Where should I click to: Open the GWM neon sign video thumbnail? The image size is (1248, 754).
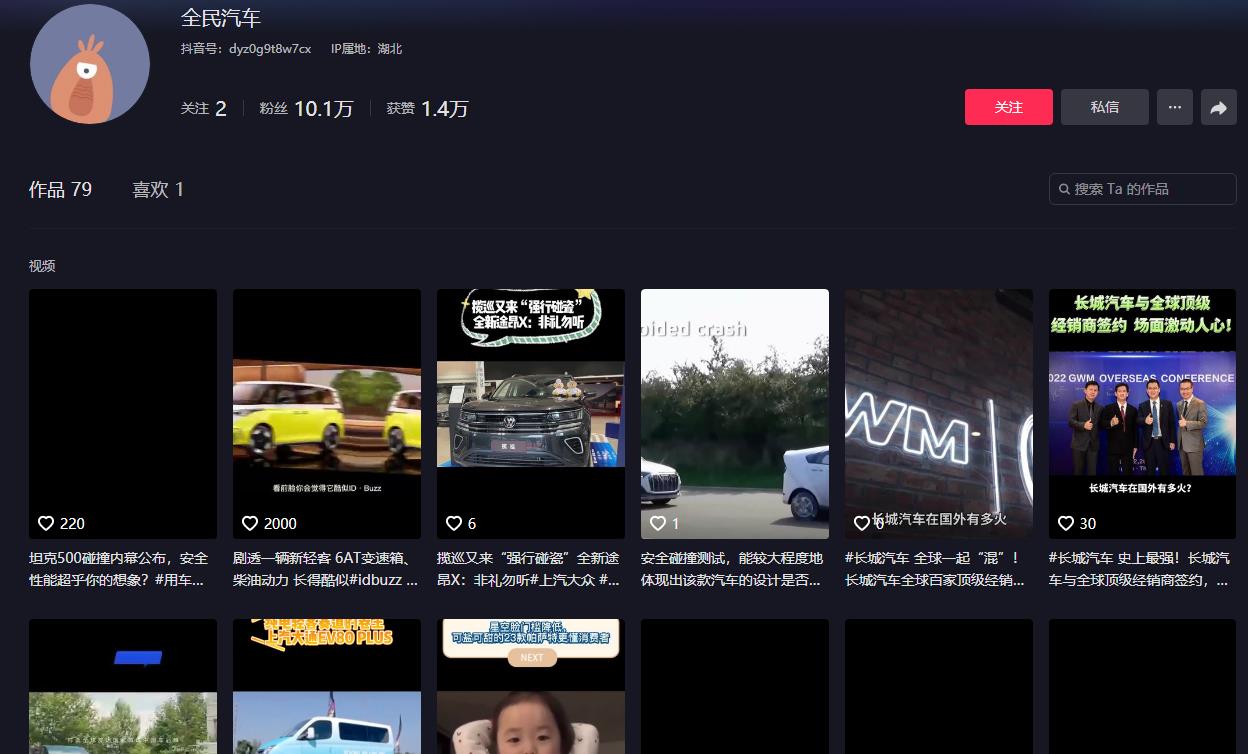coord(939,414)
